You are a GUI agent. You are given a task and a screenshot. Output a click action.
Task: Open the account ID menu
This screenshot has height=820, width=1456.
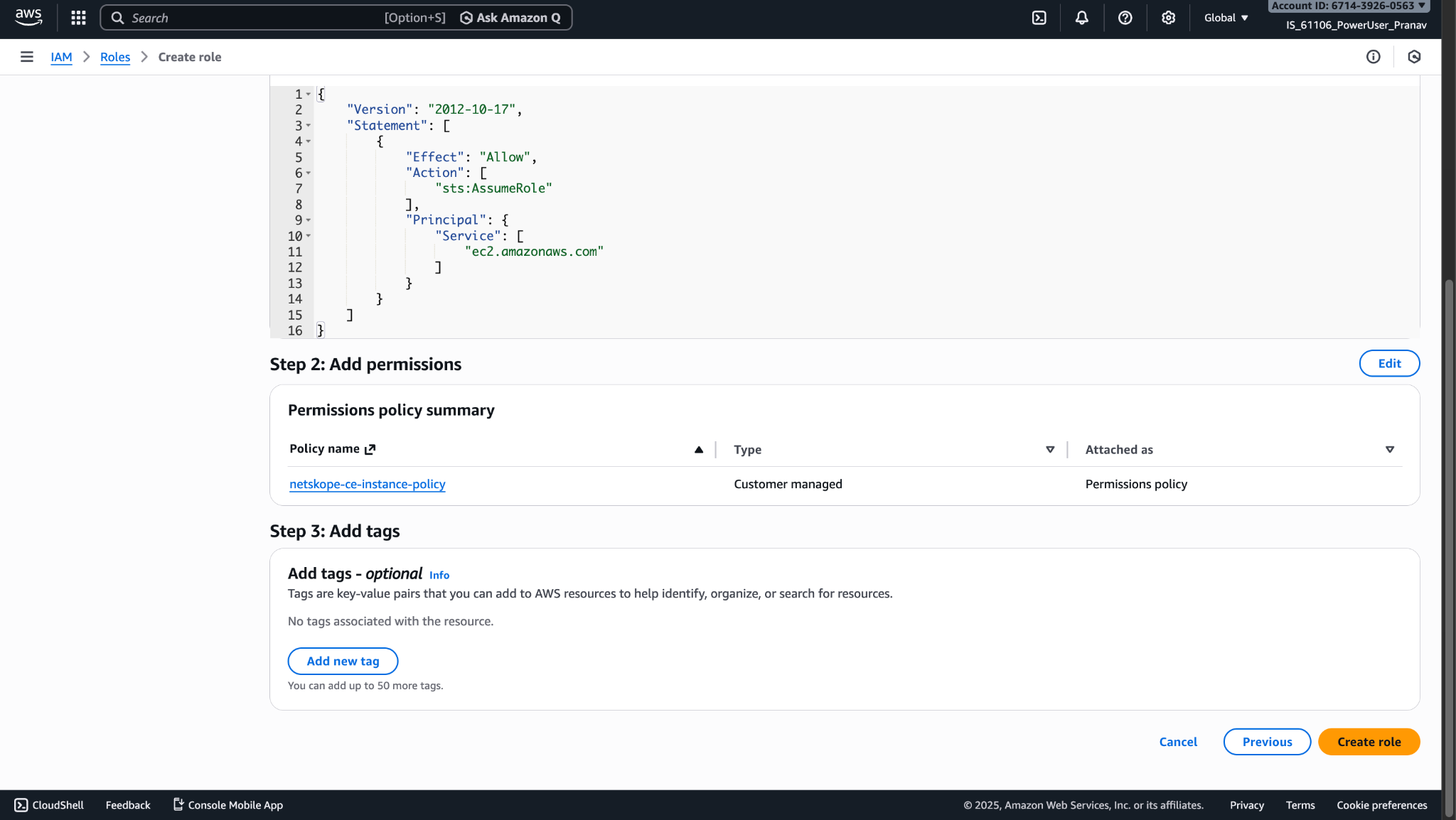(1349, 6)
